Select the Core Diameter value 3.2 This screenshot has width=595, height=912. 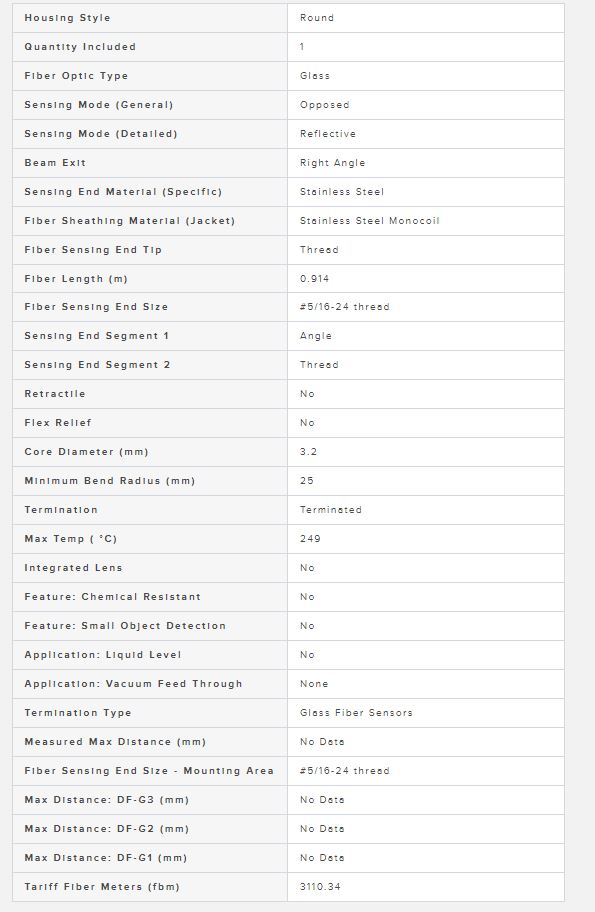click(308, 452)
